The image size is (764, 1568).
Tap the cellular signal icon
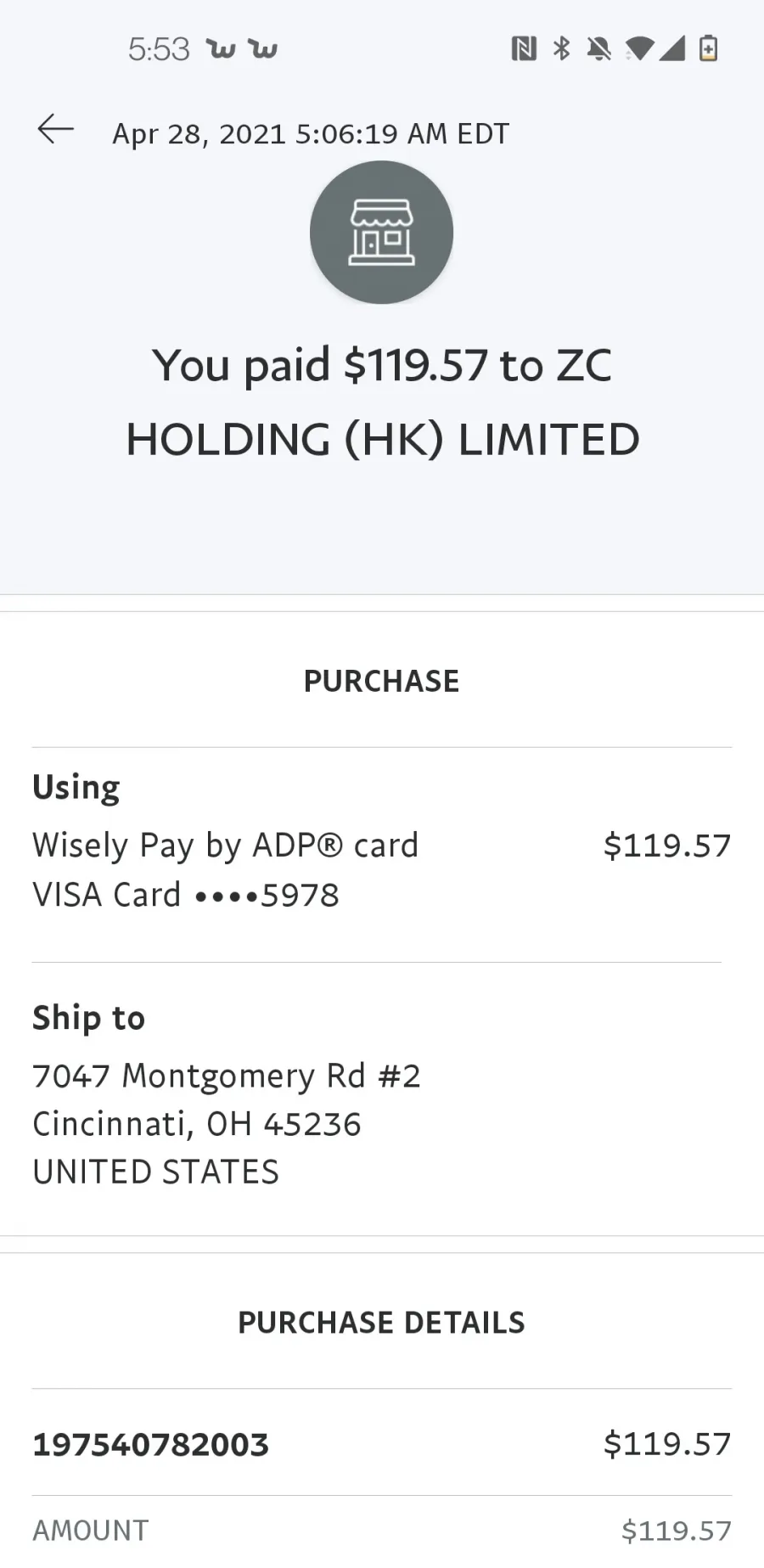(671, 49)
